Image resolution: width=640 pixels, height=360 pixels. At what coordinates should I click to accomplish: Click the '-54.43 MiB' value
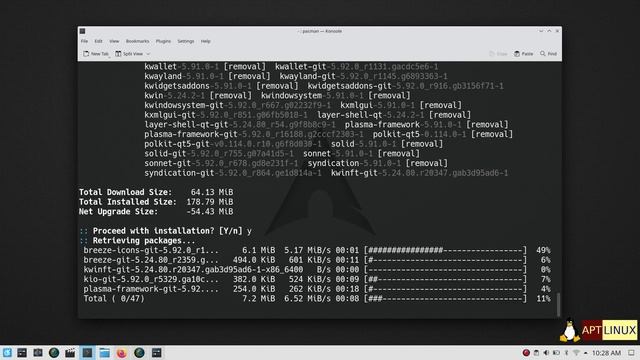[x=210, y=212]
